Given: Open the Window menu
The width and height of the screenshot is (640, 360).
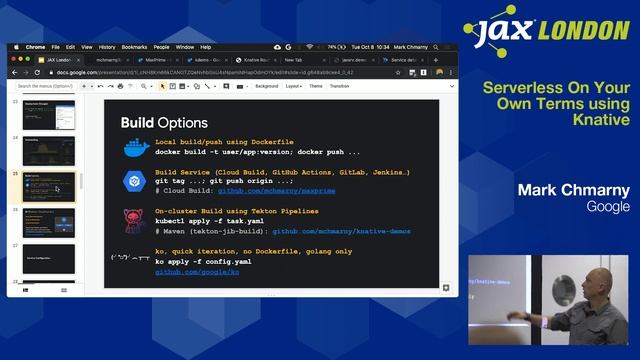Looking at the screenshot, I should pos(184,47).
